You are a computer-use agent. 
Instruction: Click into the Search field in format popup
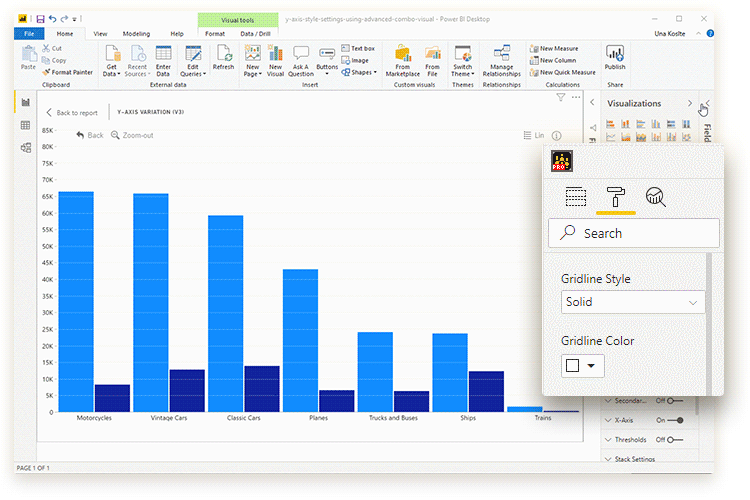(634, 233)
